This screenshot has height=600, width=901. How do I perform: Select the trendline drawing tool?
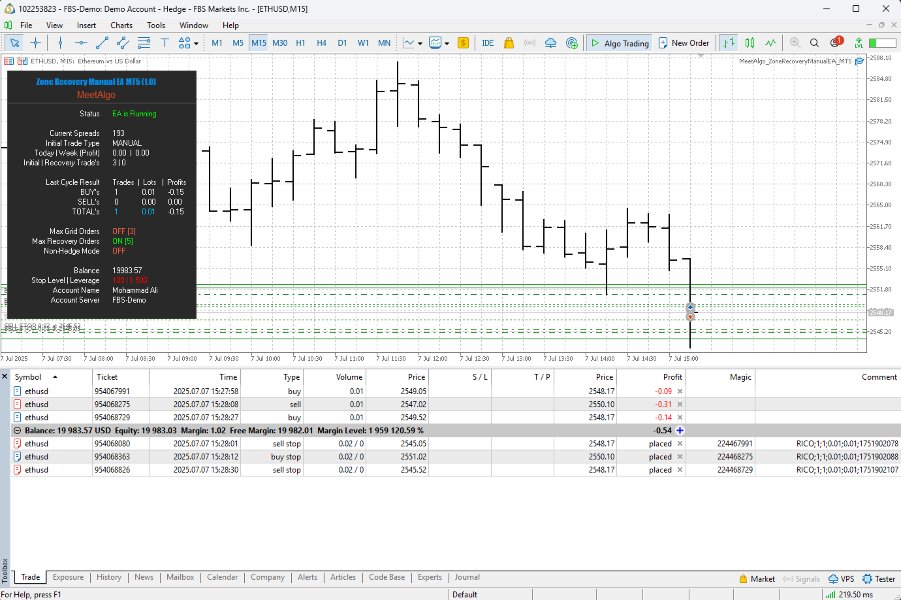pyautogui.click(x=104, y=42)
